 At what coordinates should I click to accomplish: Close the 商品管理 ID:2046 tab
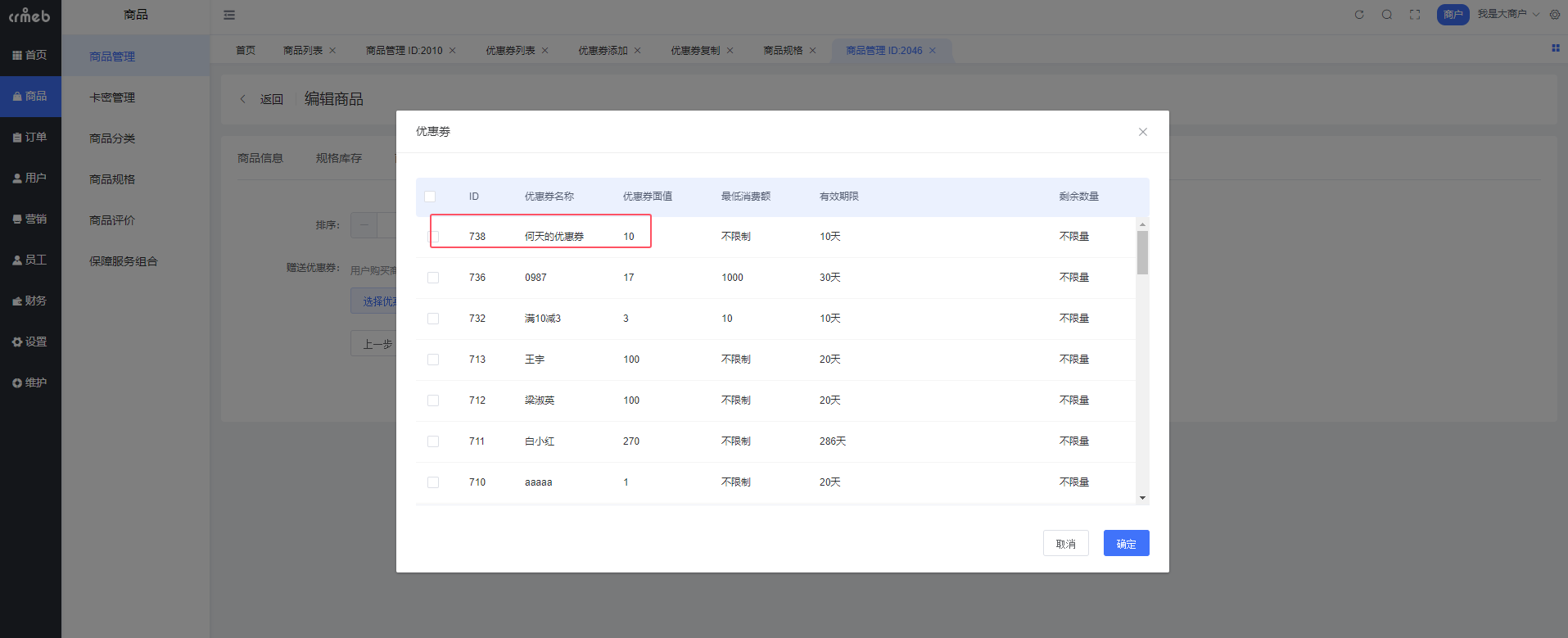[933, 51]
